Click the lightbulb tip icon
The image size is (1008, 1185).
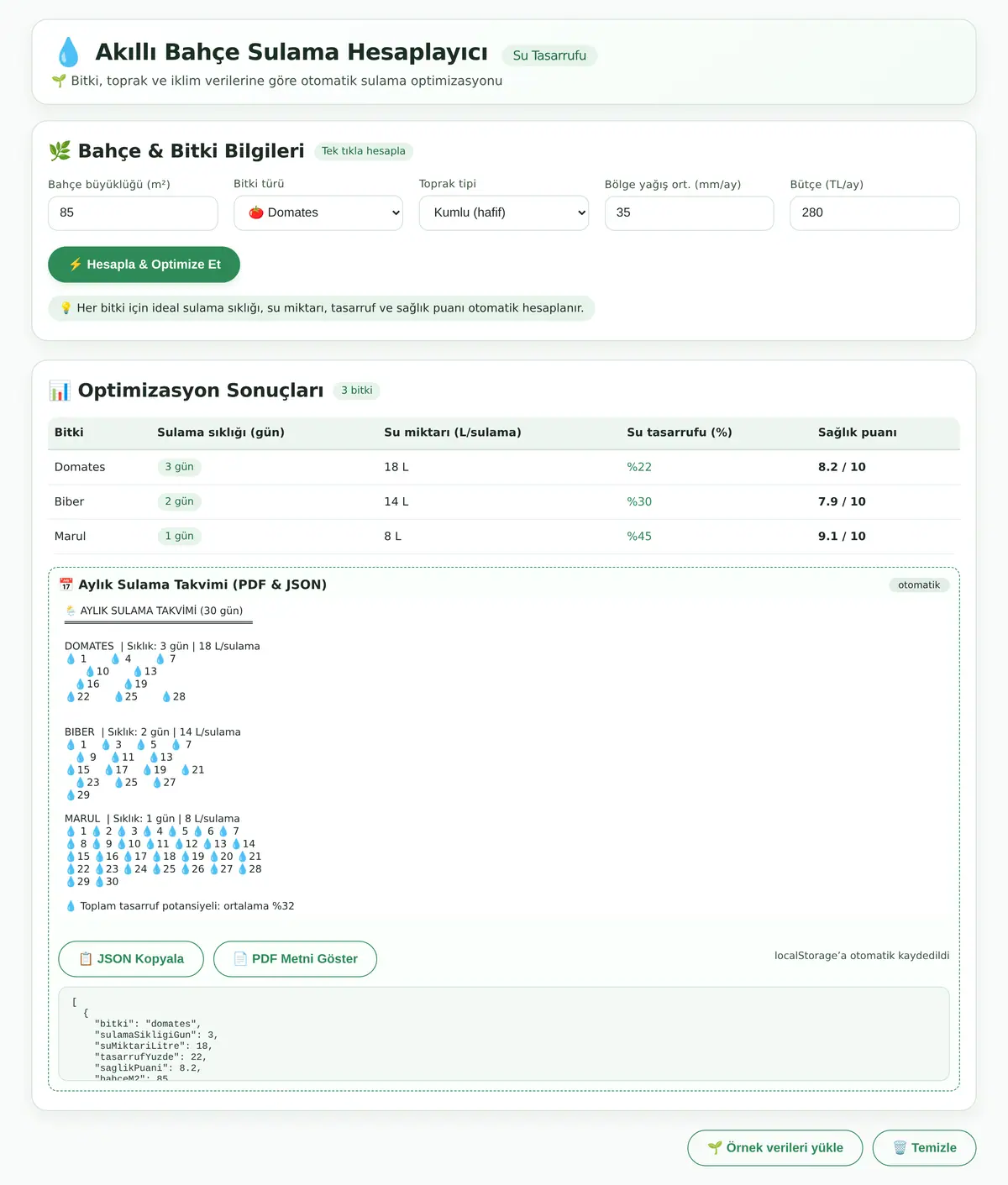click(x=66, y=308)
